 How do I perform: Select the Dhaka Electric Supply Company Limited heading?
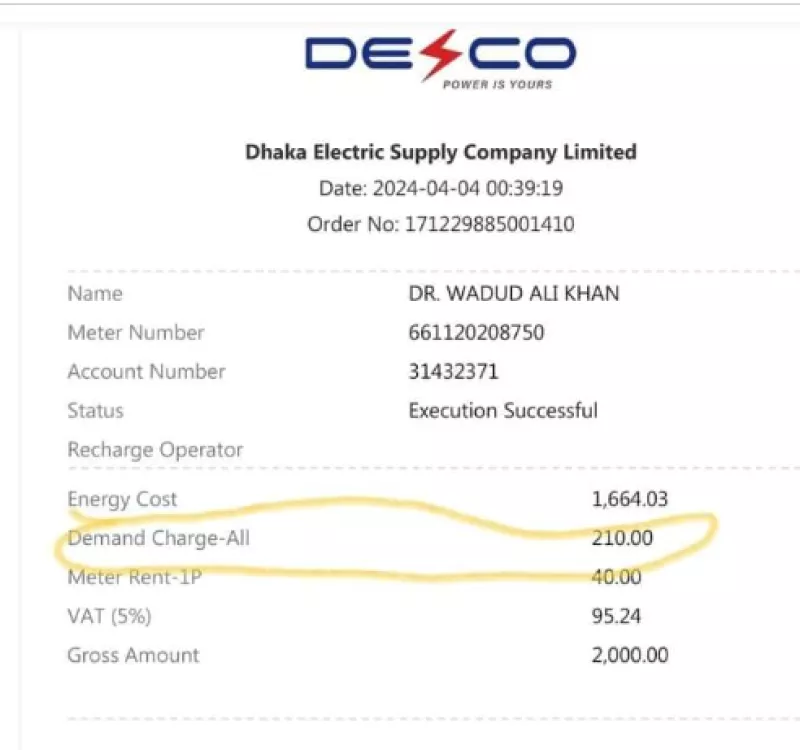click(441, 152)
